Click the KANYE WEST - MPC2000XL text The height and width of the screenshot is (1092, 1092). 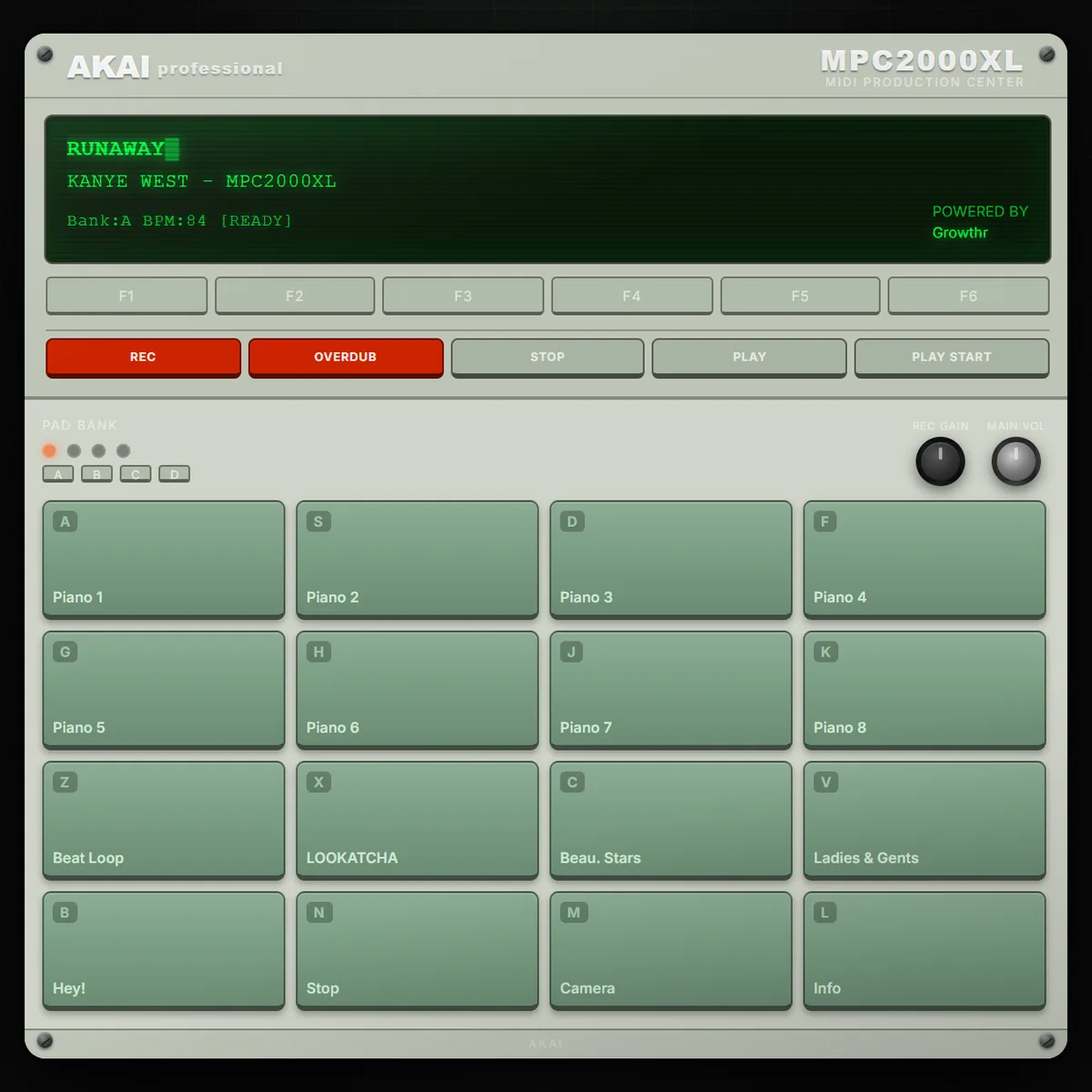pyautogui.click(x=202, y=181)
